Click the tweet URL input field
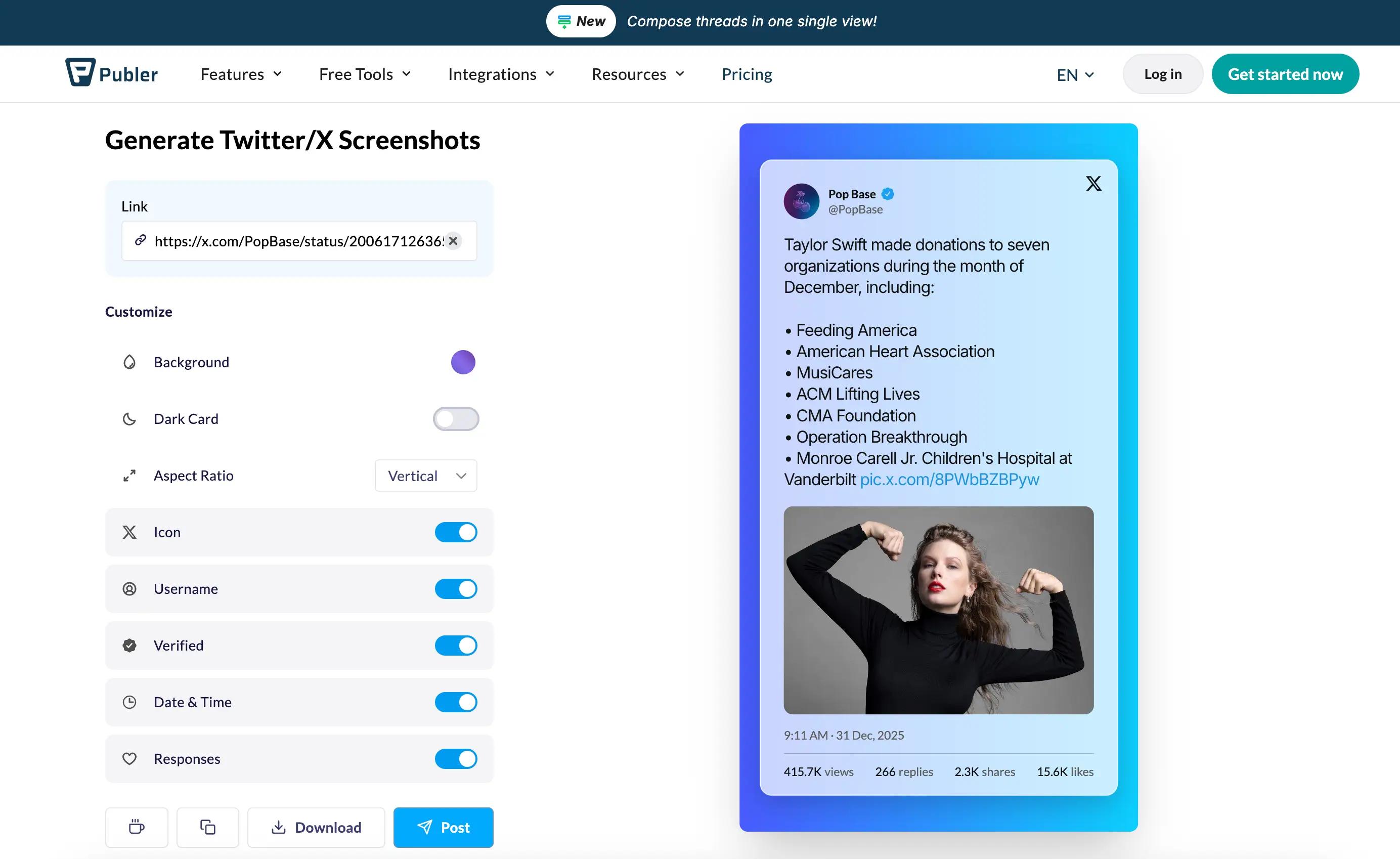1400x859 pixels. 299,241
